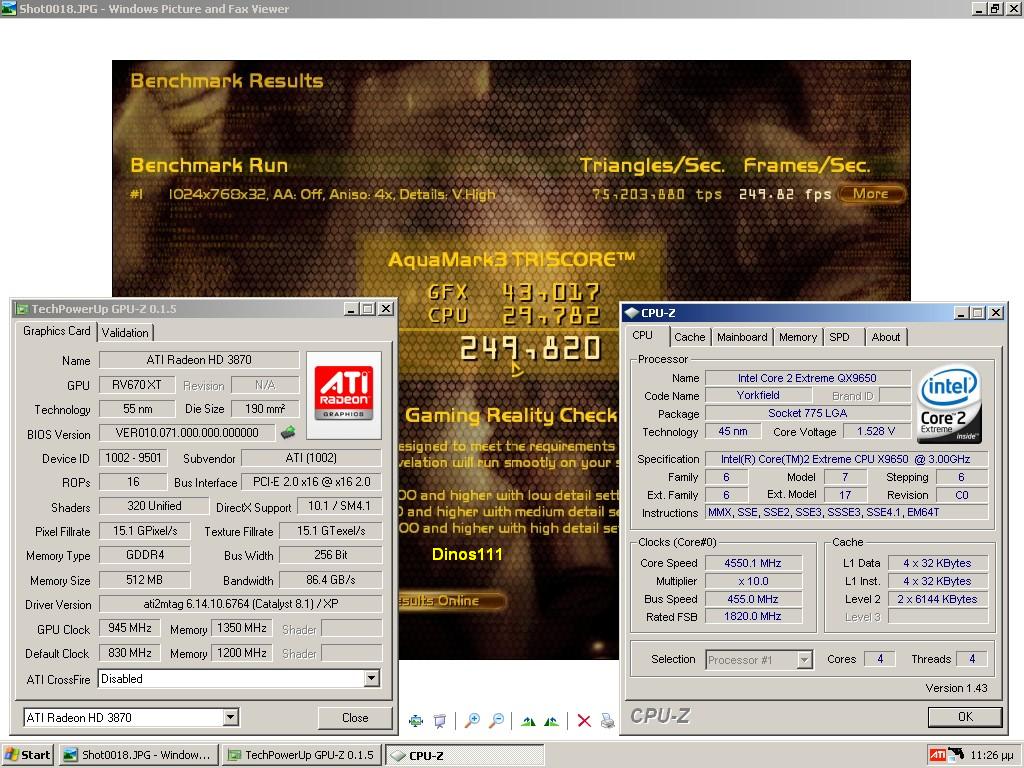The image size is (1024, 768).
Task: Click the Picture and Fax Viewer title icon
Action: point(8,8)
